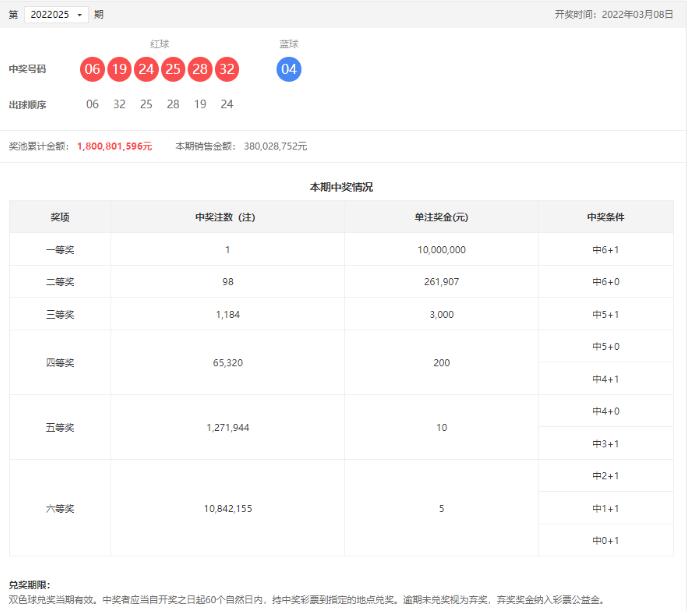688x613 pixels.
Task: Select the 四等奖 row label
Action: point(60,362)
